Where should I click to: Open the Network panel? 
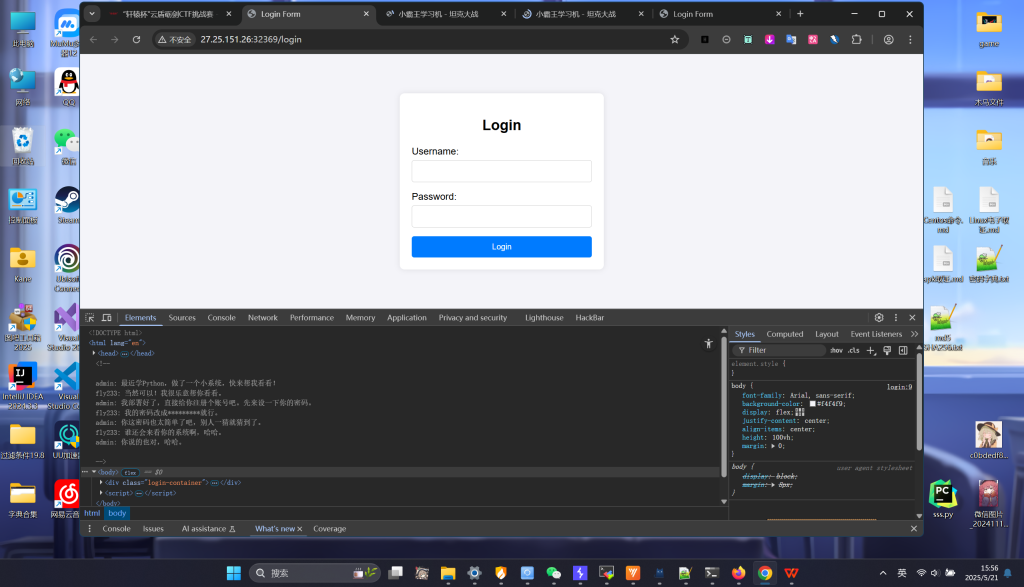pos(263,318)
